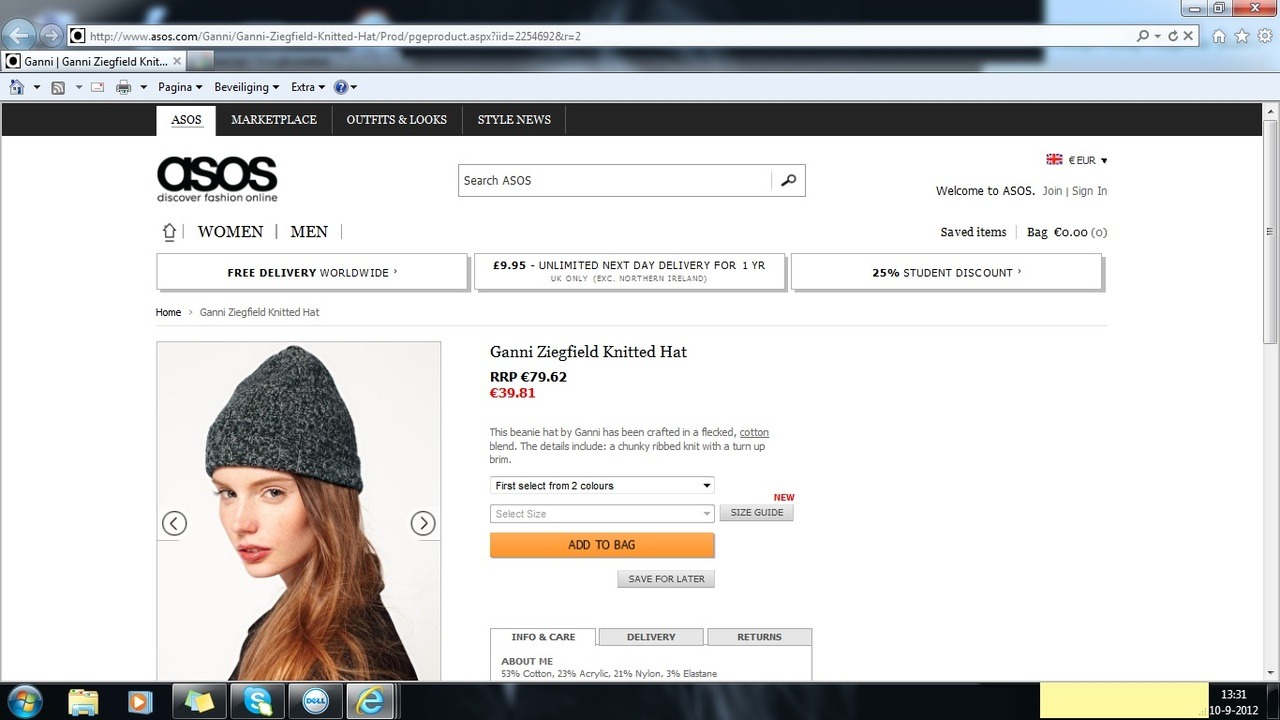Open the Pagina menu

coord(180,87)
